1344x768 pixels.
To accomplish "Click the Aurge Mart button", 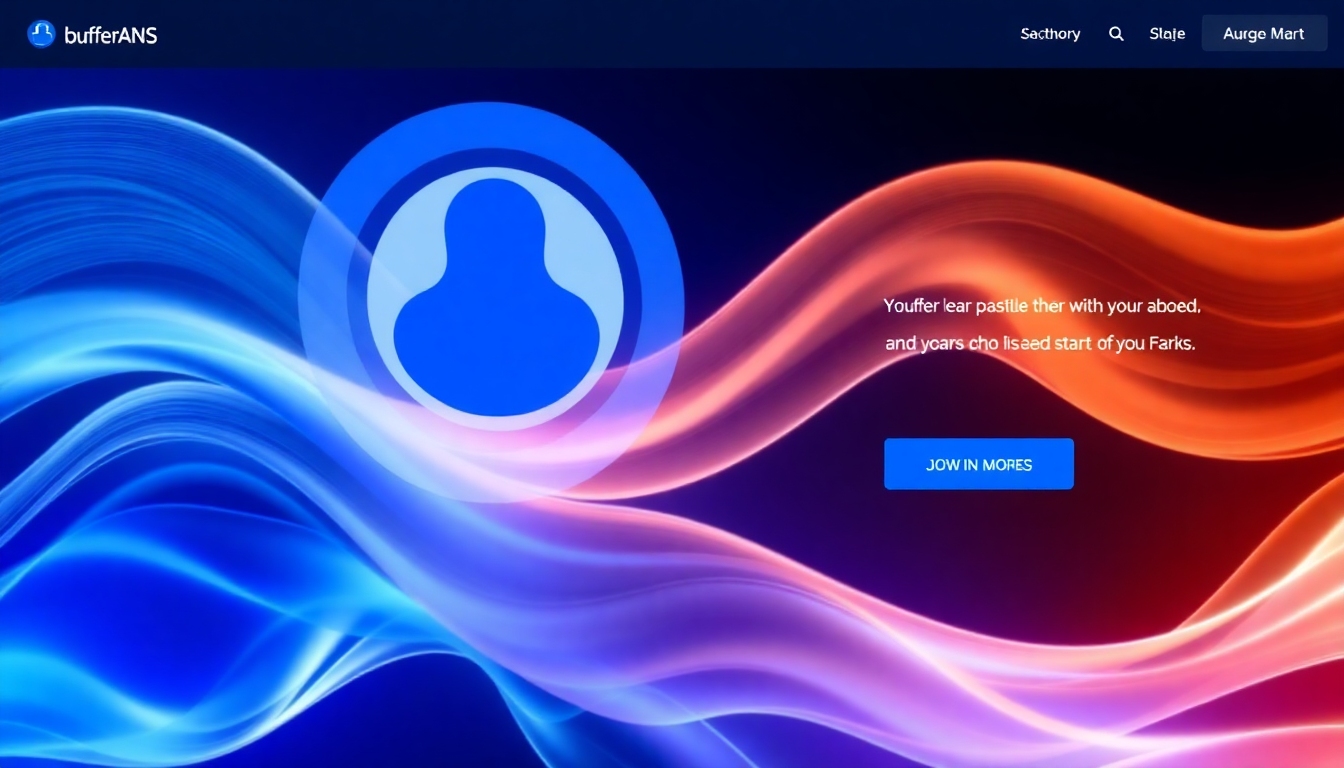I will point(1263,33).
